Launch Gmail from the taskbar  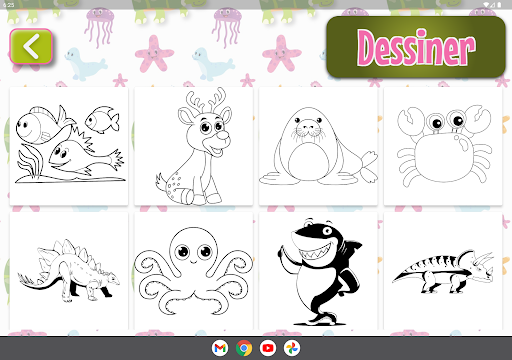pyautogui.click(x=220, y=348)
